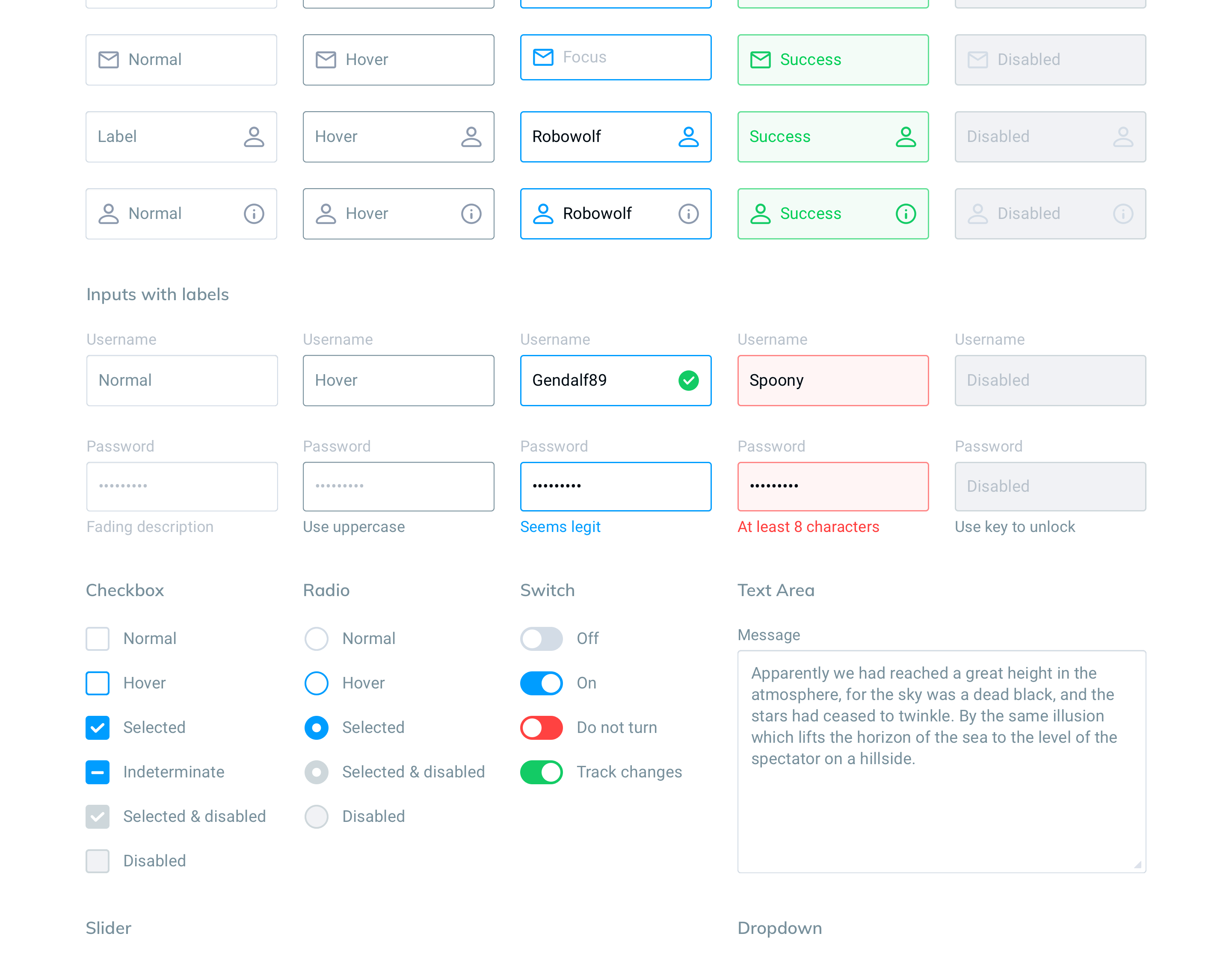1232x963 pixels.
Task: Click the greyed info icon in the Disabled input
Action: click(1122, 214)
